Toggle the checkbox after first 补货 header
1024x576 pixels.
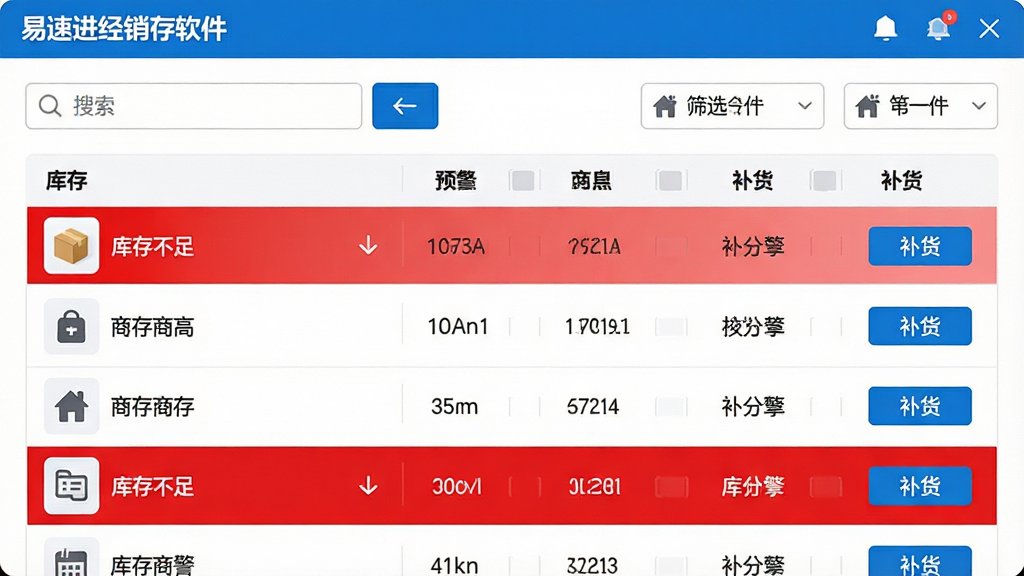pos(824,180)
